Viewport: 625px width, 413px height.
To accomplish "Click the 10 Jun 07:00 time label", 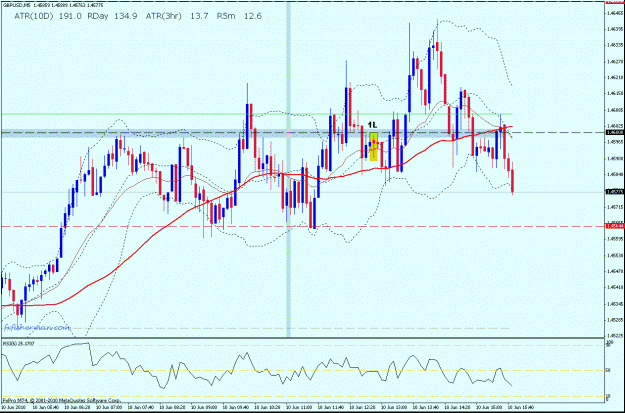I will click(111, 408).
